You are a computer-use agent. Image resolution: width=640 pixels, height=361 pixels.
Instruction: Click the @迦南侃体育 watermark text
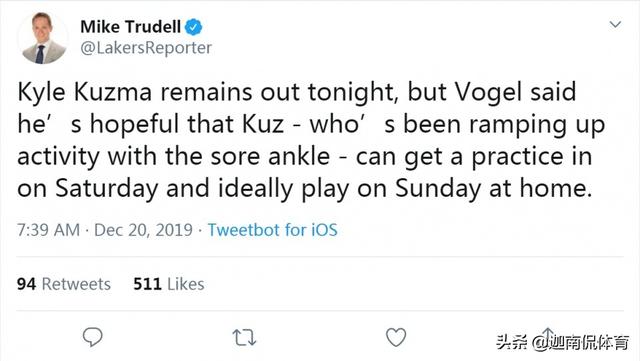581,342
